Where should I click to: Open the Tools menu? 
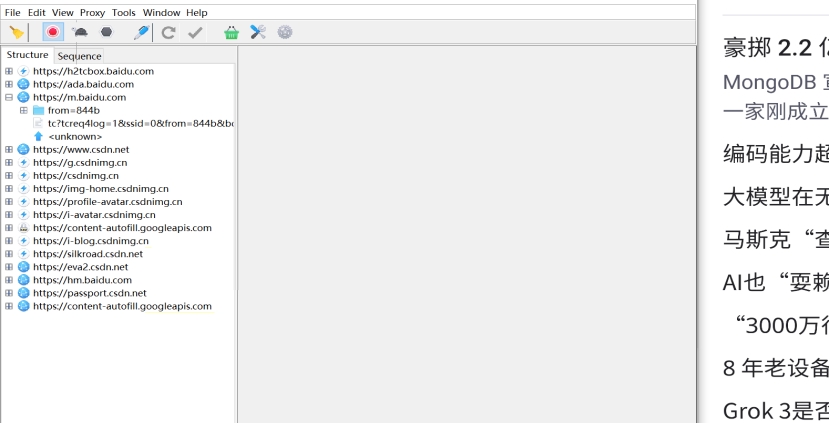124,13
